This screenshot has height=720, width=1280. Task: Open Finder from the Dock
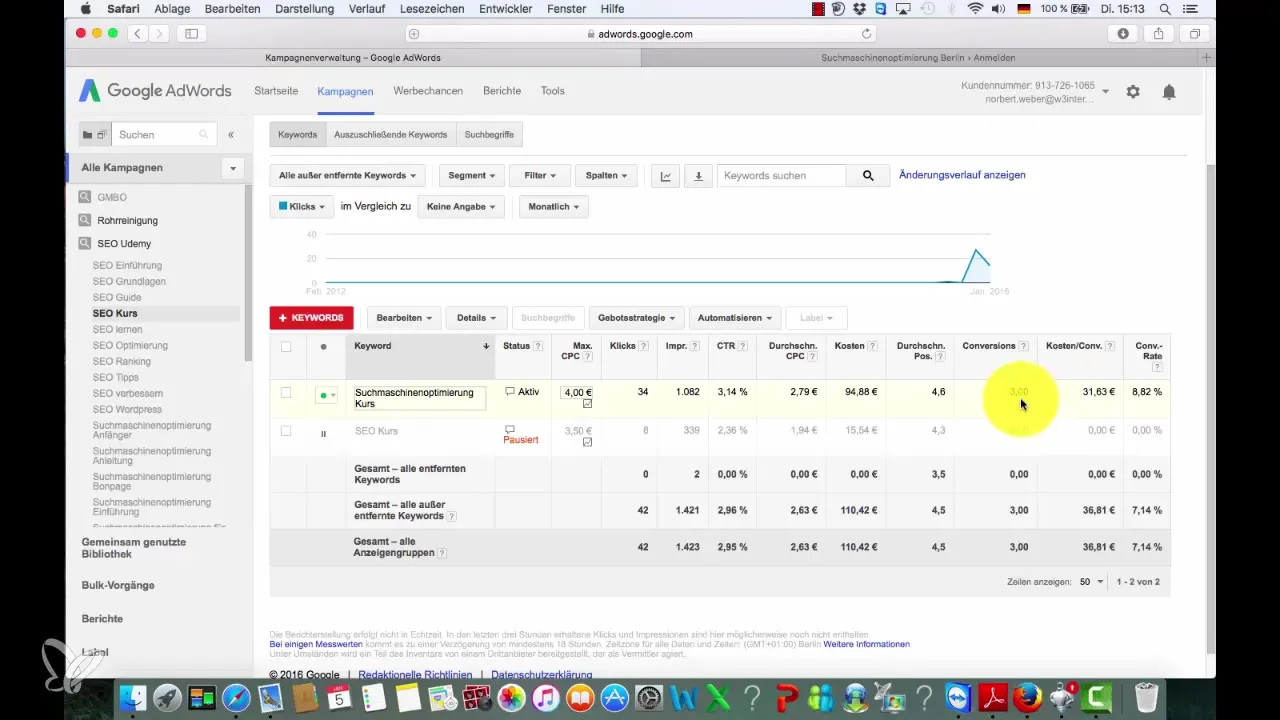pos(131,697)
